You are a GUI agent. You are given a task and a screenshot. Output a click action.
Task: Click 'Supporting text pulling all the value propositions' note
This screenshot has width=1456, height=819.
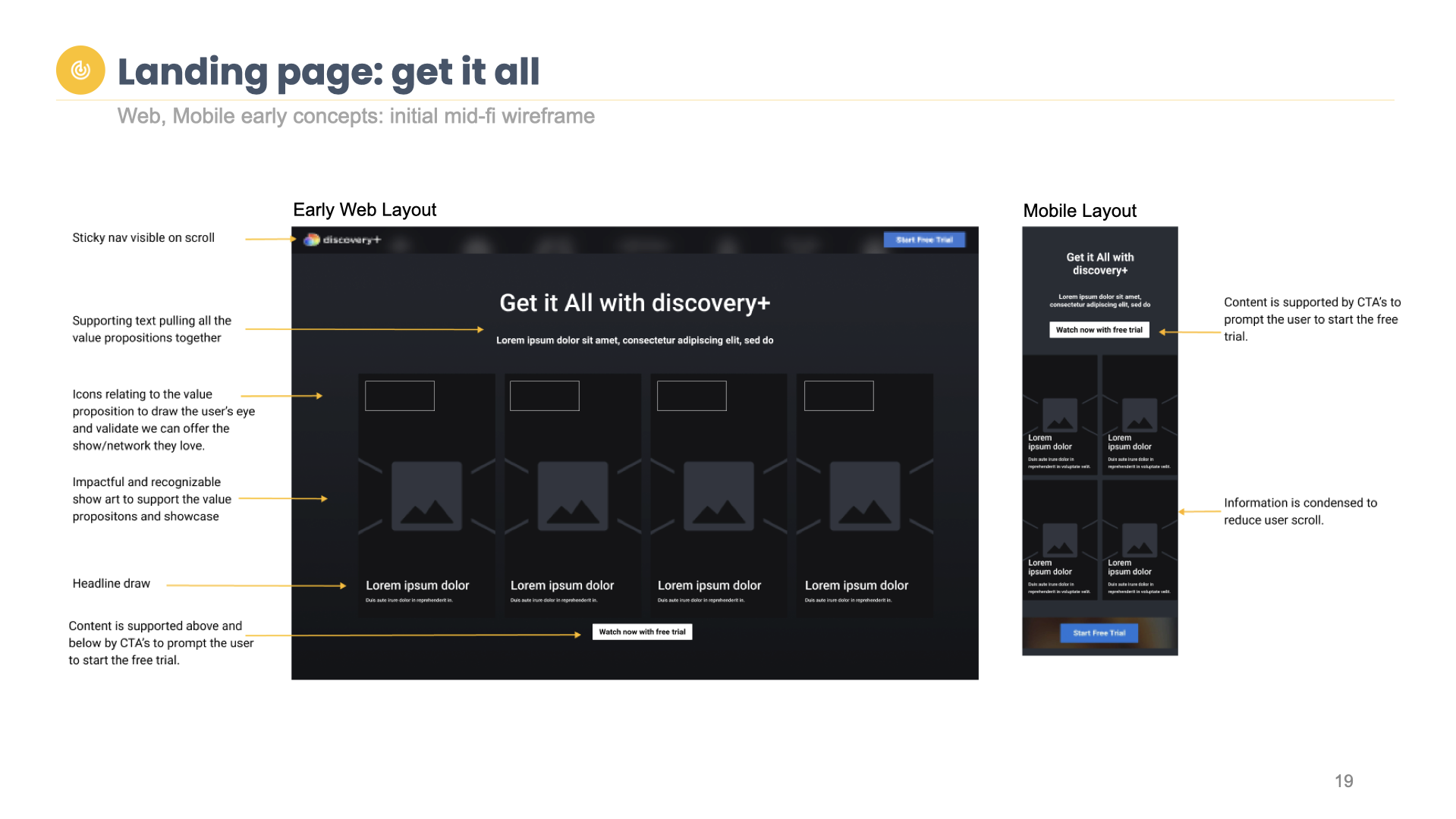[x=152, y=329]
